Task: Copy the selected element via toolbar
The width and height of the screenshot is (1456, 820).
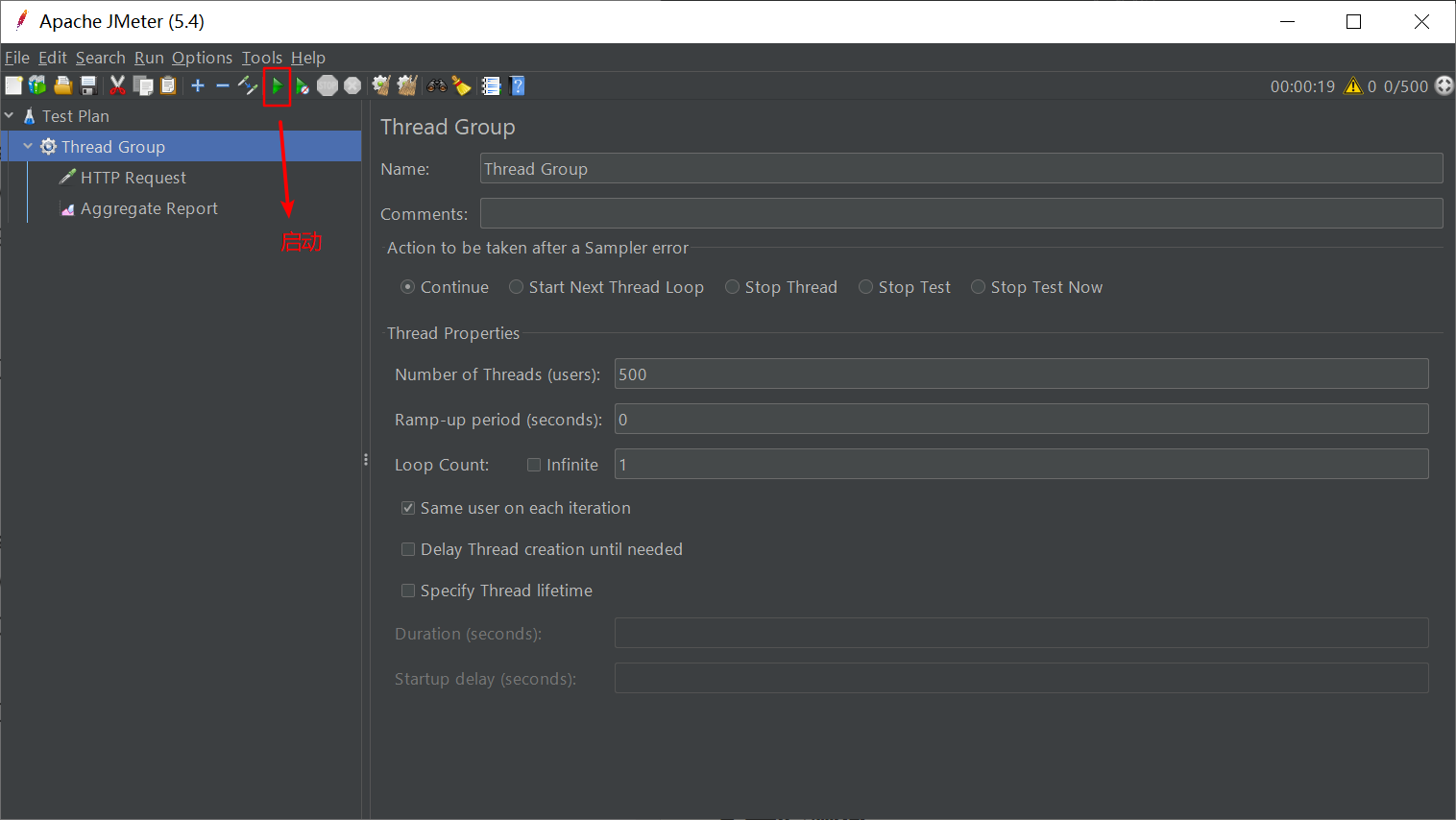Action: pyautogui.click(x=144, y=86)
